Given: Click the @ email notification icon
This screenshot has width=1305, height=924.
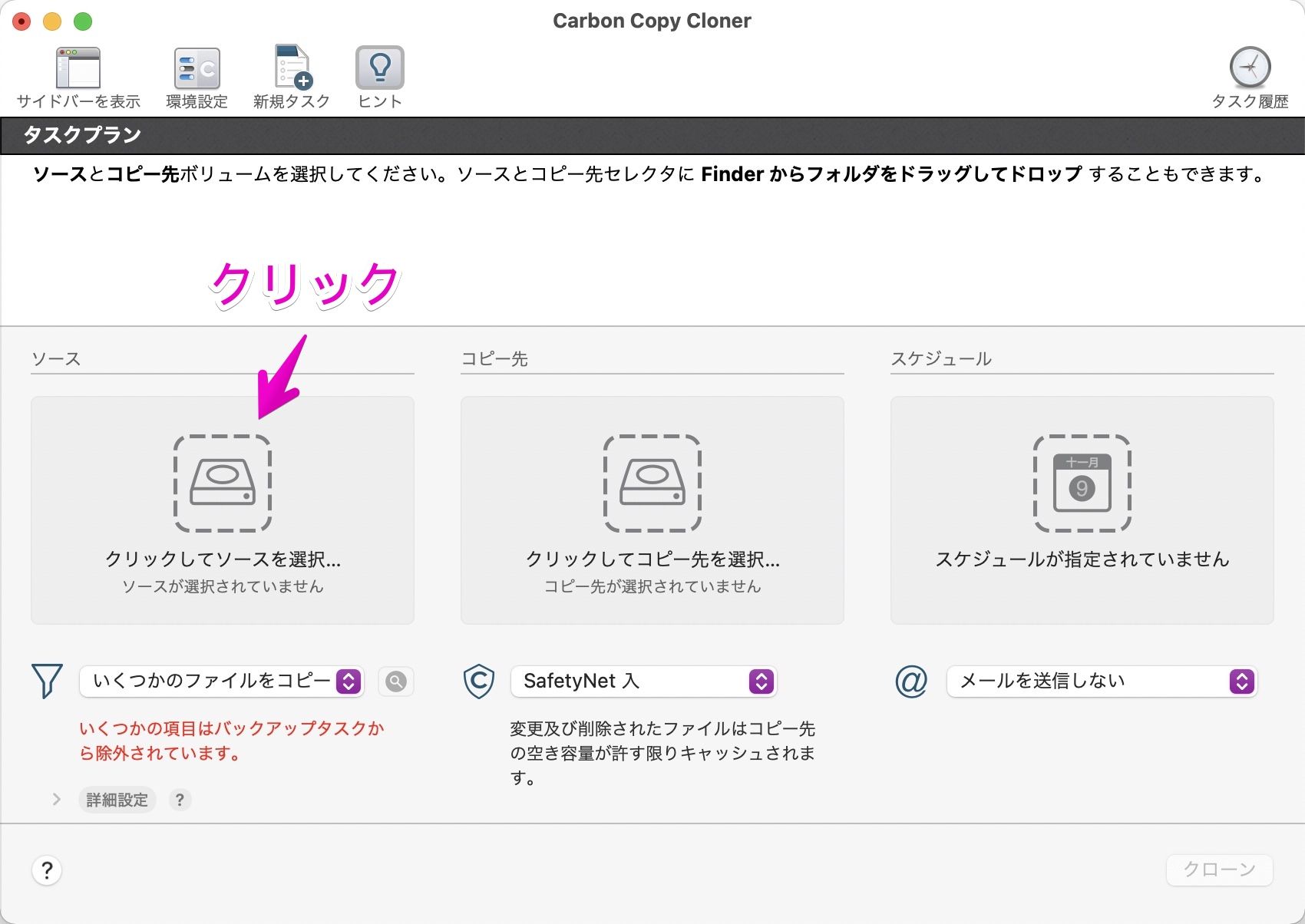Looking at the screenshot, I should [x=911, y=681].
